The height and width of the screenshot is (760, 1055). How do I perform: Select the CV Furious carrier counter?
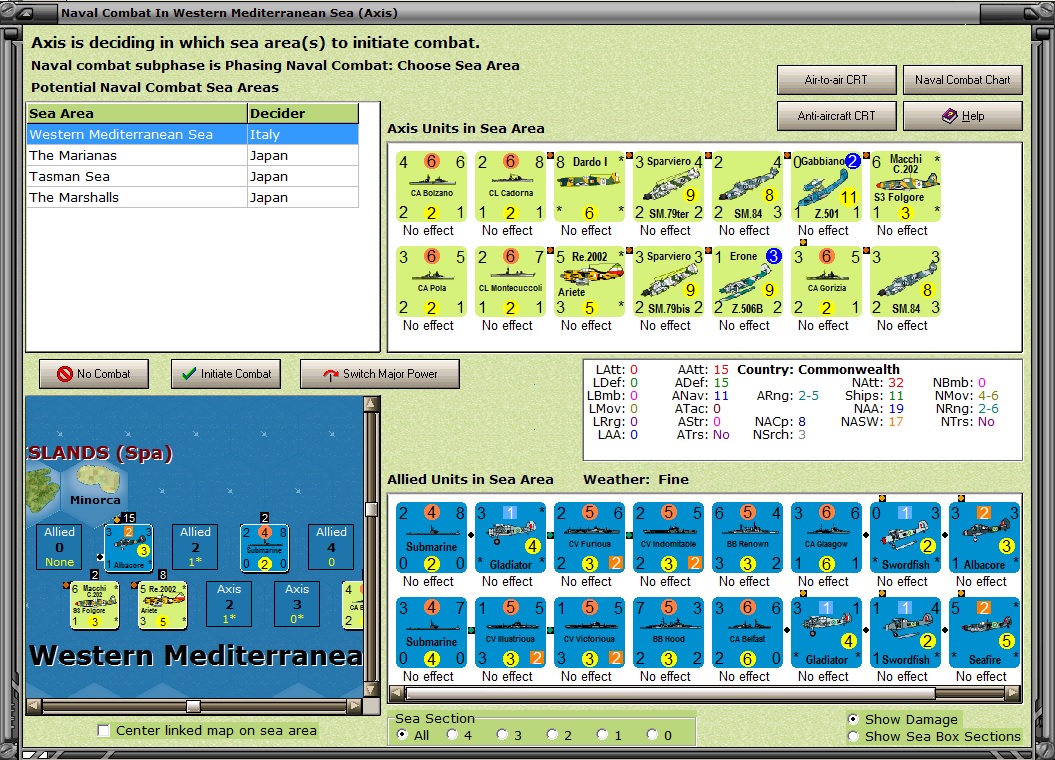point(589,538)
